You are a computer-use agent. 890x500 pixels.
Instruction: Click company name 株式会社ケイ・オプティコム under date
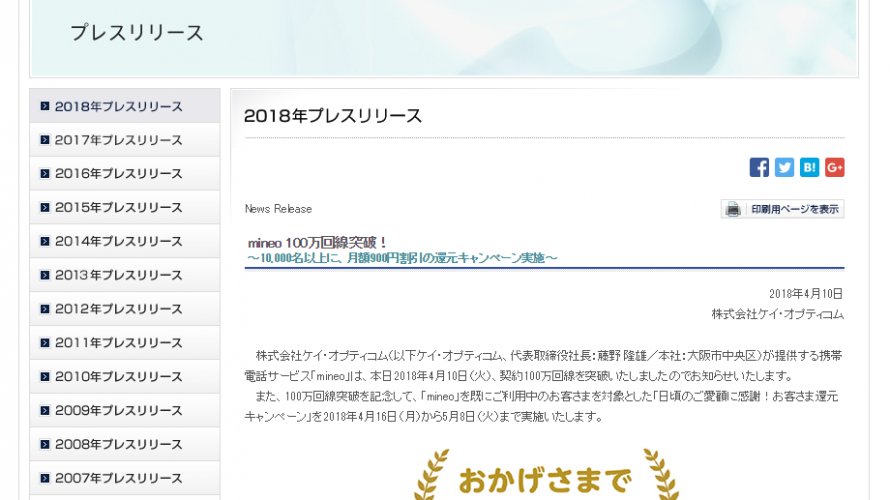tap(778, 314)
